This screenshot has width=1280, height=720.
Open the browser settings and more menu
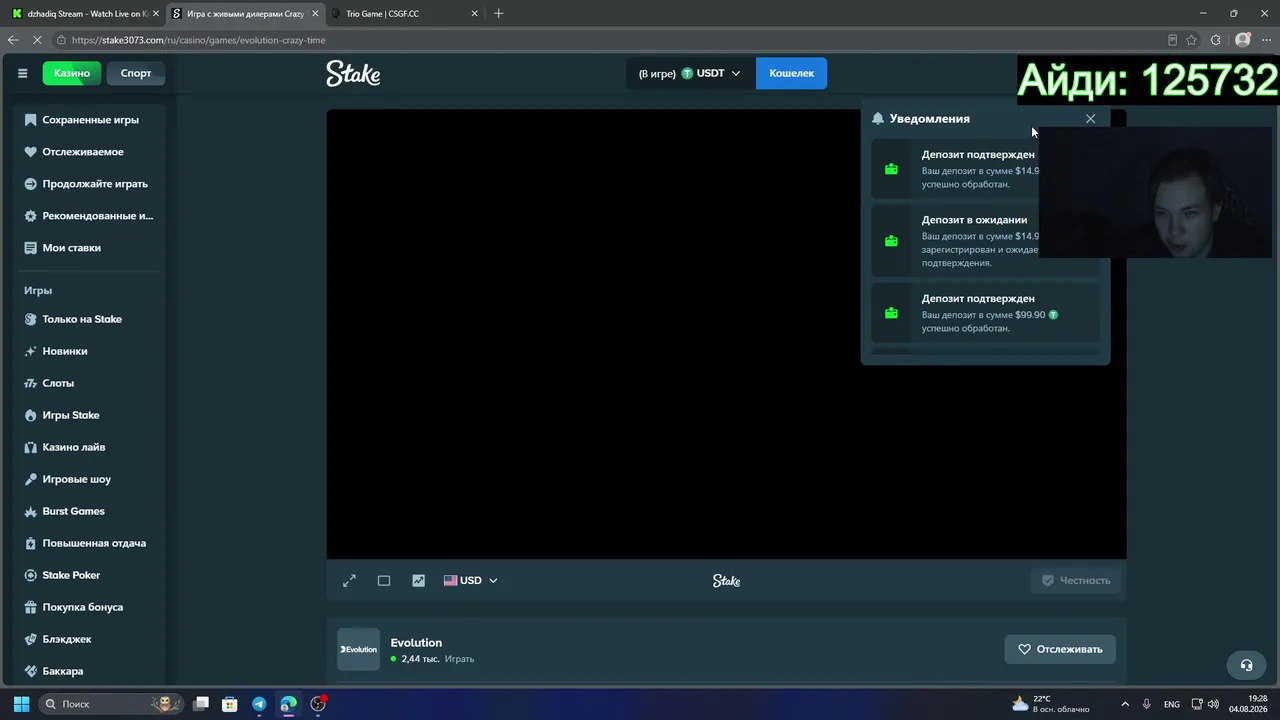pyautogui.click(x=1266, y=40)
